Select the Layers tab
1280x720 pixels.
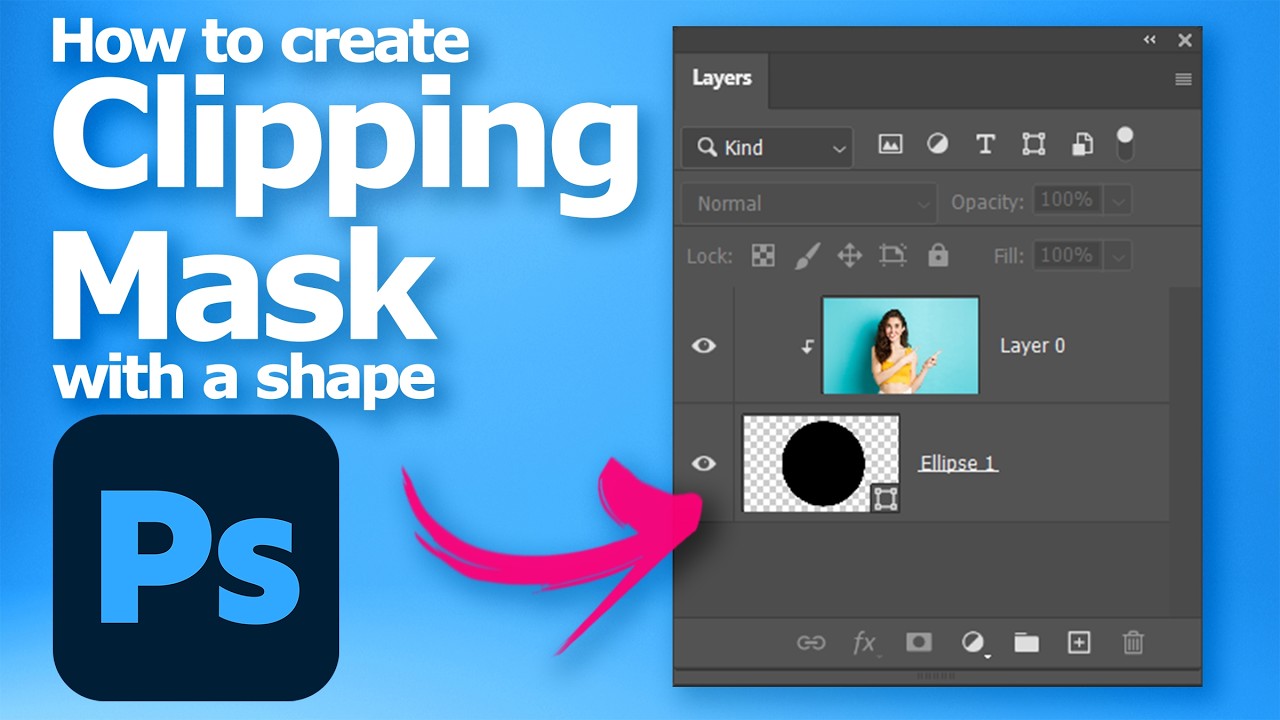click(721, 78)
